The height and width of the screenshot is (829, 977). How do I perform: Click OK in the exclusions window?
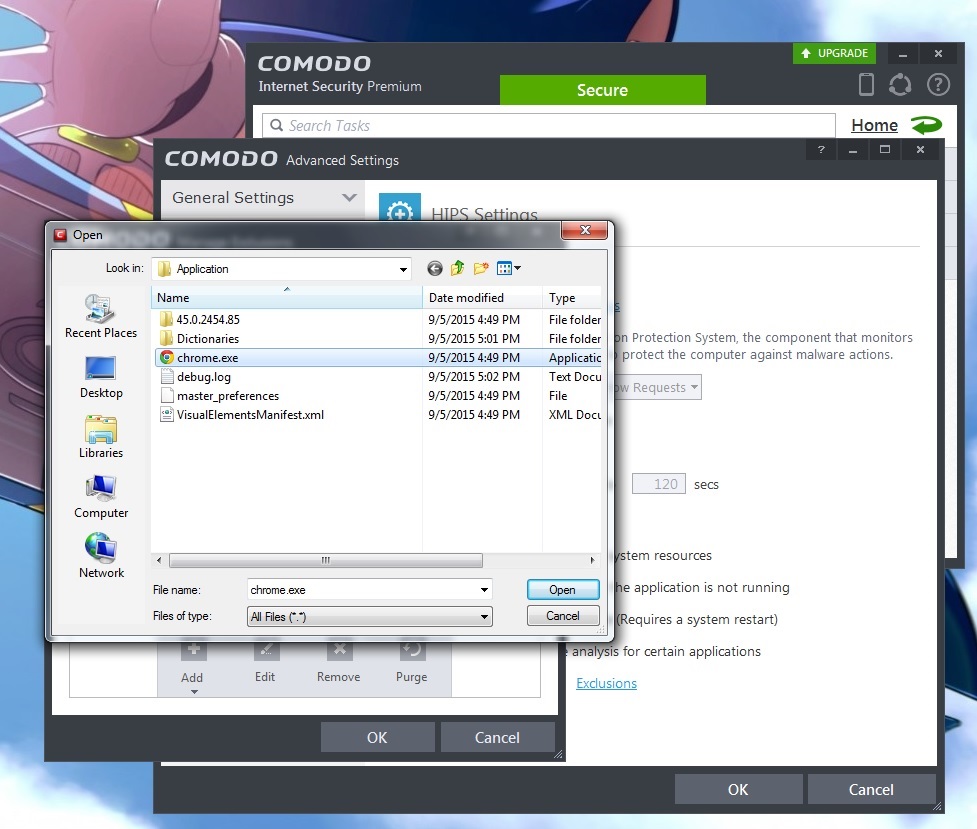click(377, 737)
